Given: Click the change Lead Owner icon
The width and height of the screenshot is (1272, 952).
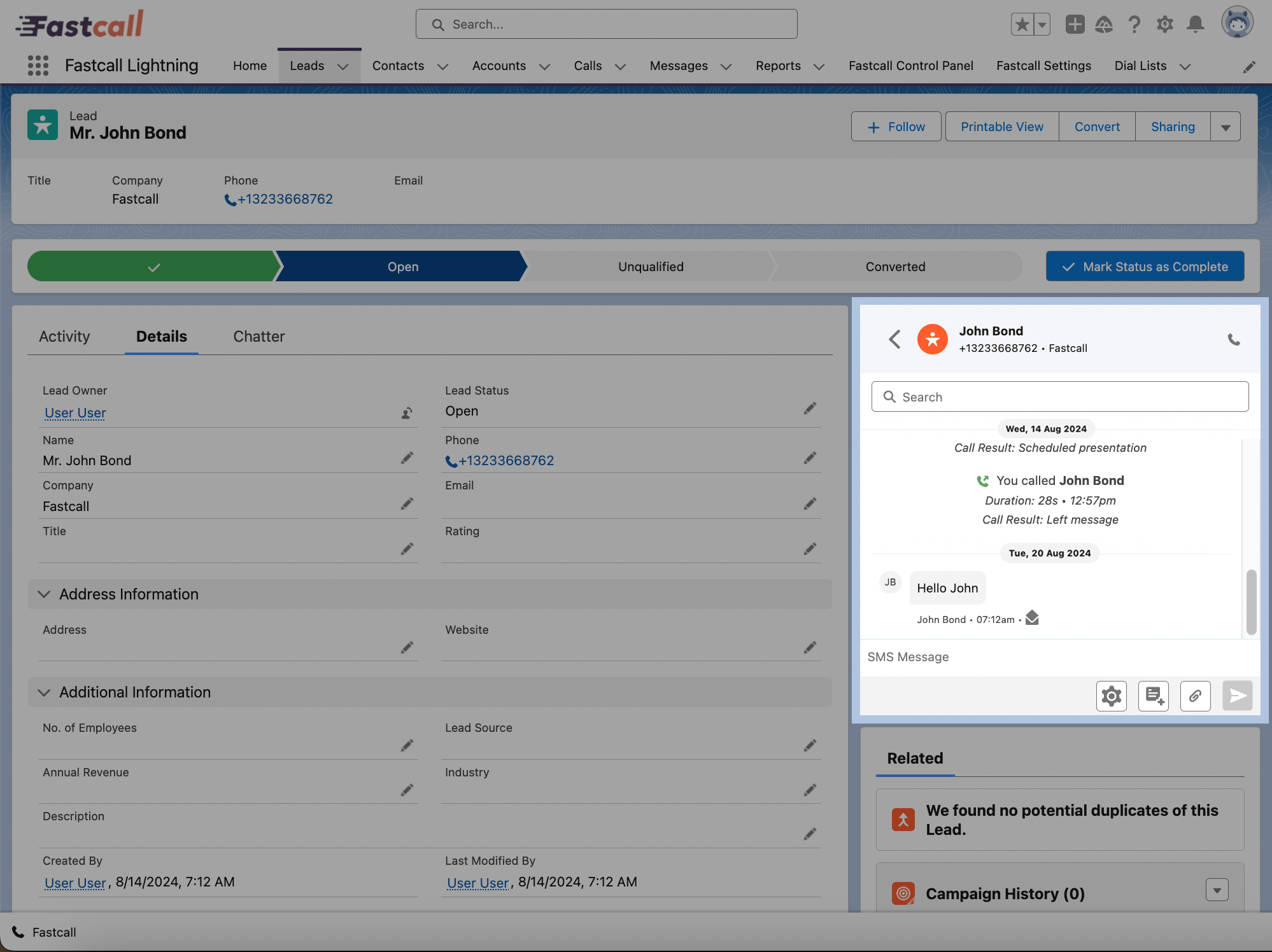Looking at the screenshot, I should click(x=407, y=413).
